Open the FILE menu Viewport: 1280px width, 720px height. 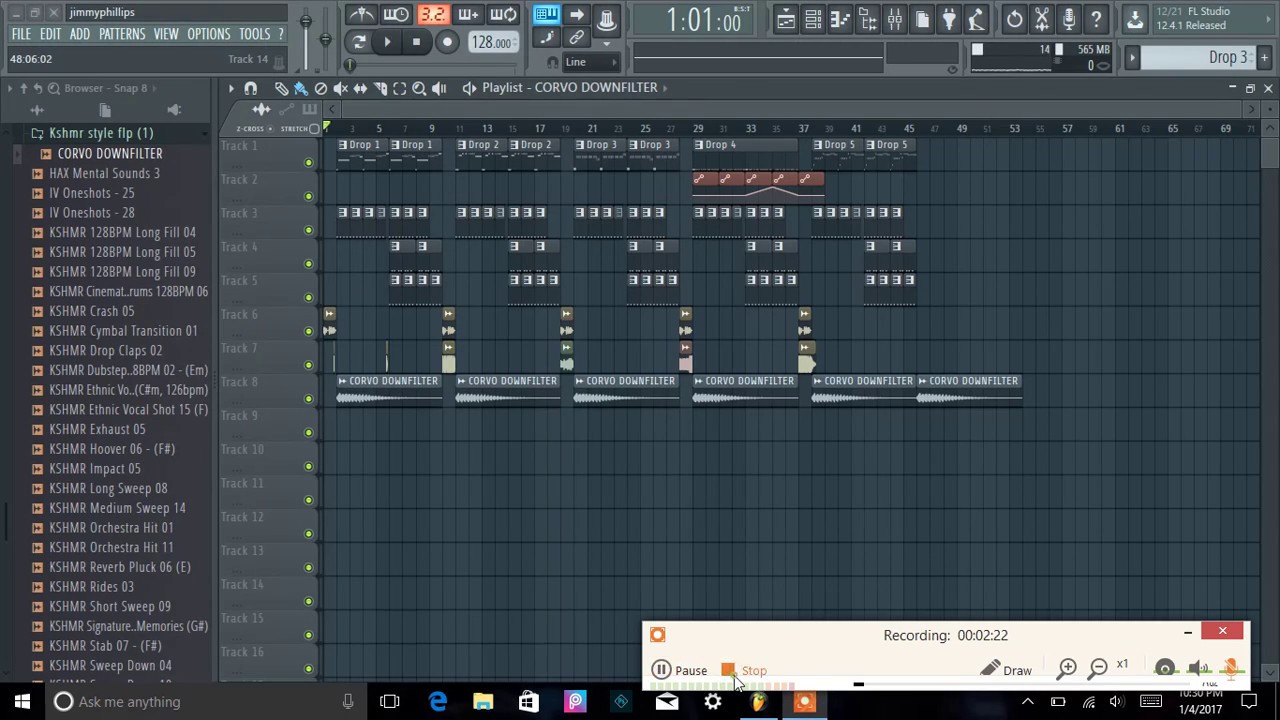(21, 34)
